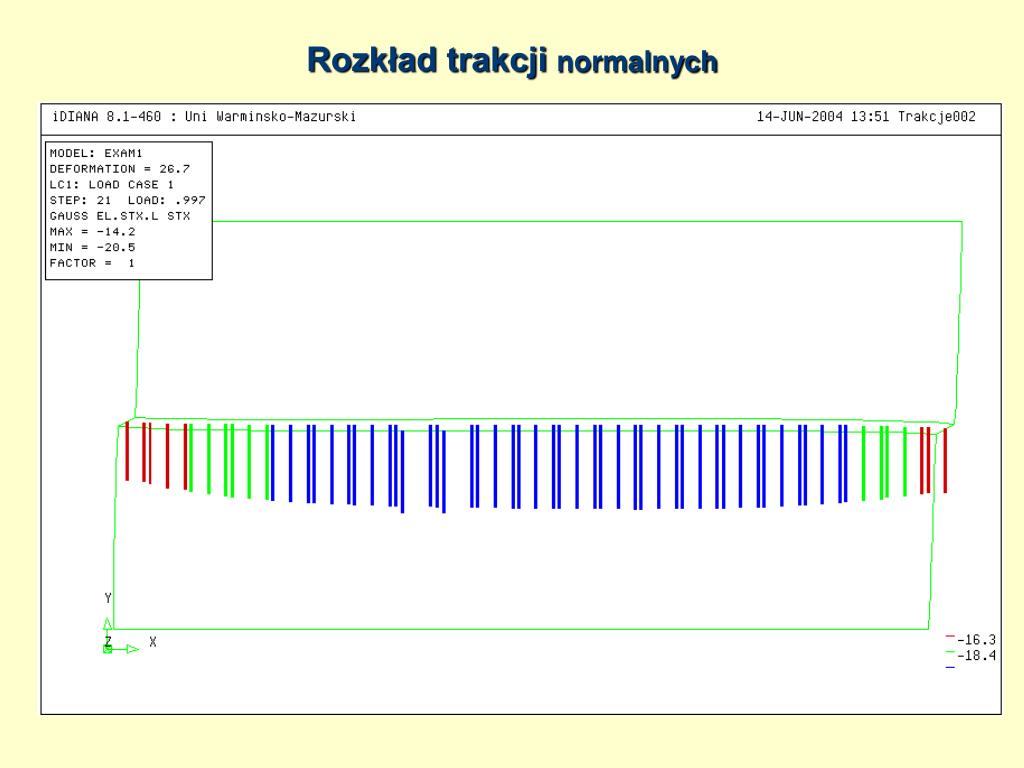Click the red legend marker at -16.3

950,636
